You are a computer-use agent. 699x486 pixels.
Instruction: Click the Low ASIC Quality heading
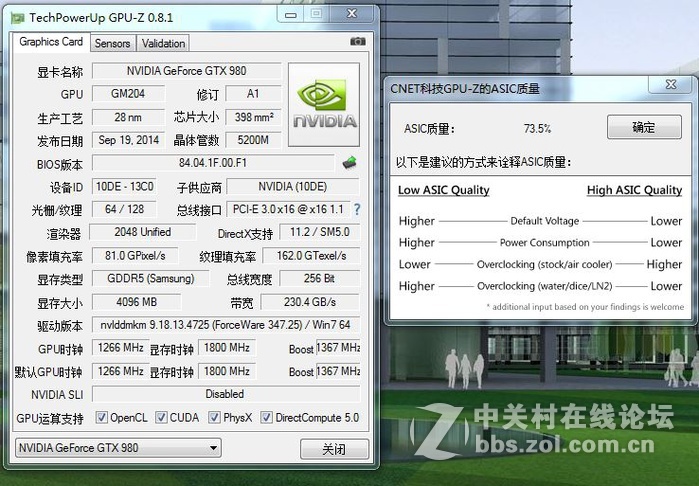(444, 190)
